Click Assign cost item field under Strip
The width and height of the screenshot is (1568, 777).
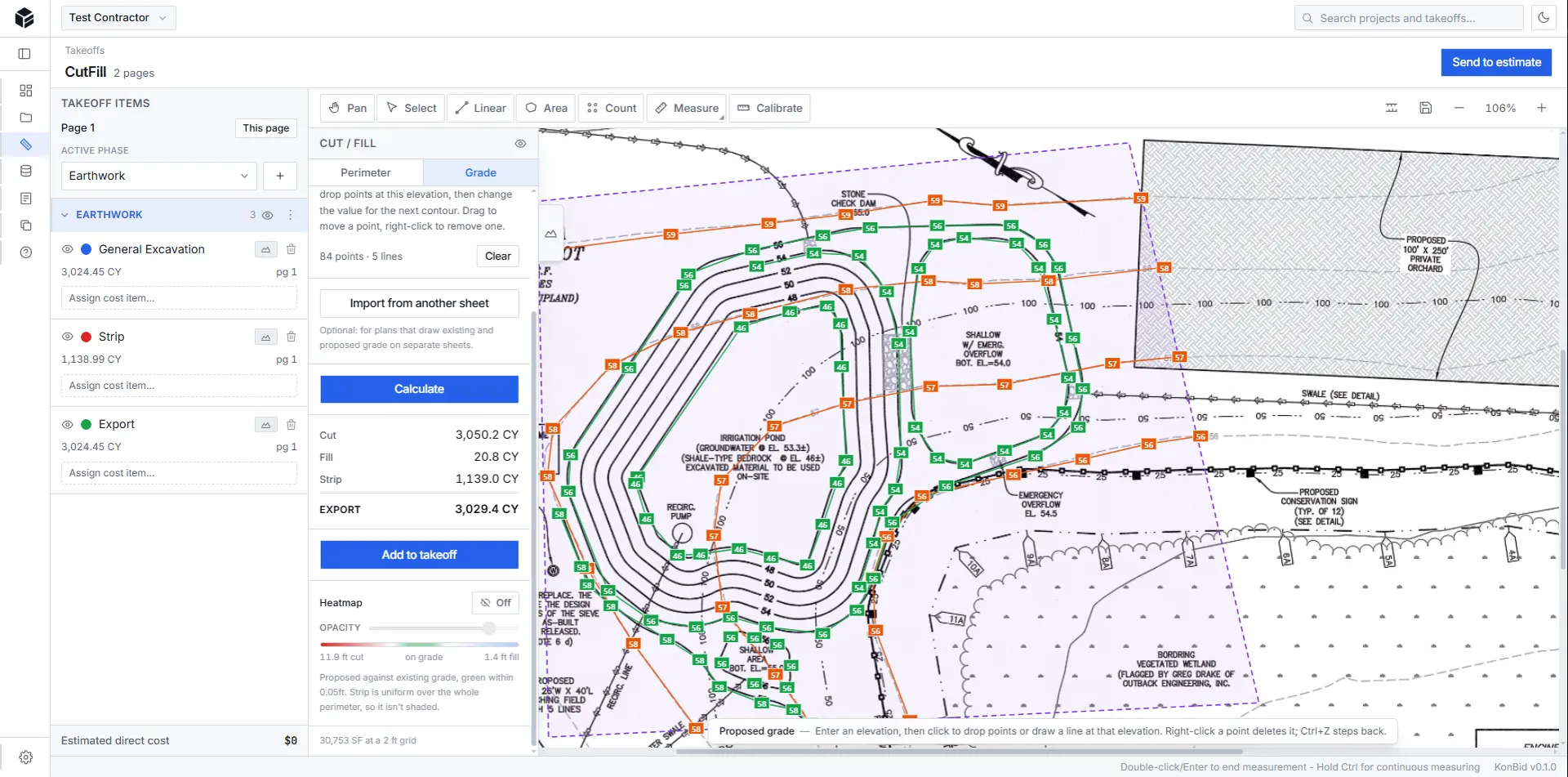click(179, 386)
